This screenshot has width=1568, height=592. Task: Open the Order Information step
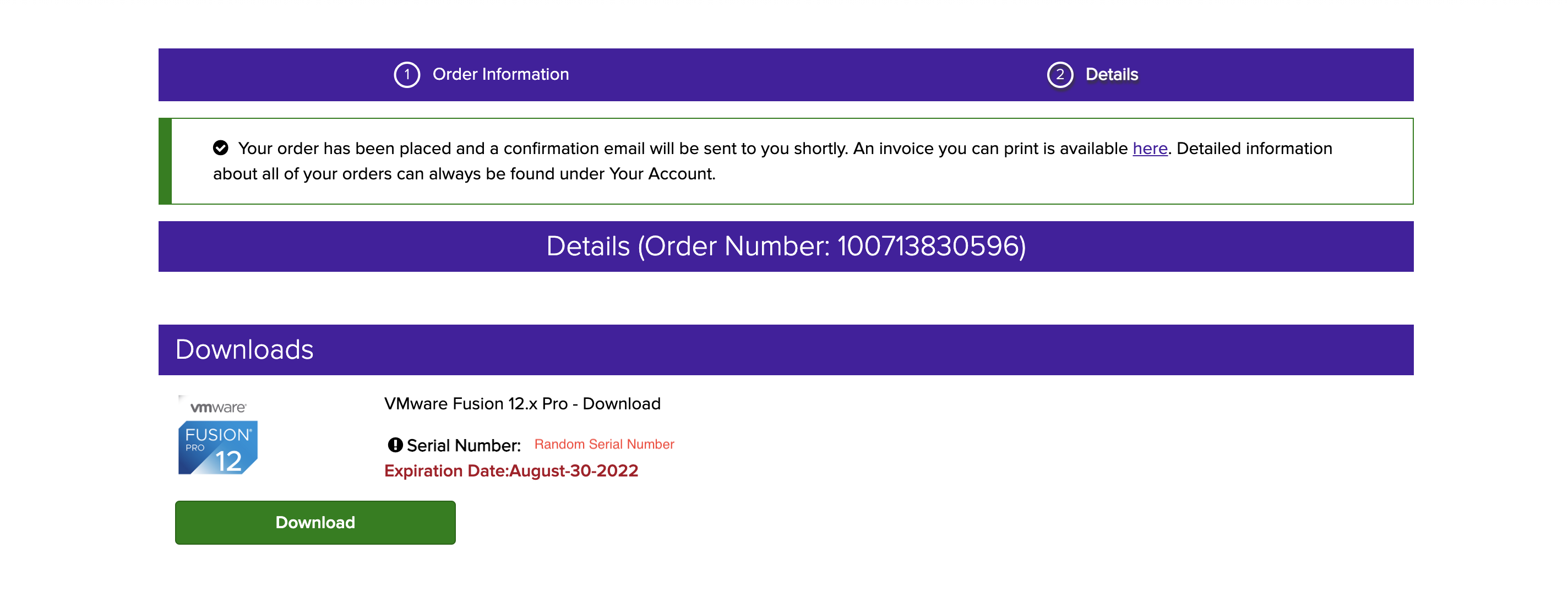500,74
